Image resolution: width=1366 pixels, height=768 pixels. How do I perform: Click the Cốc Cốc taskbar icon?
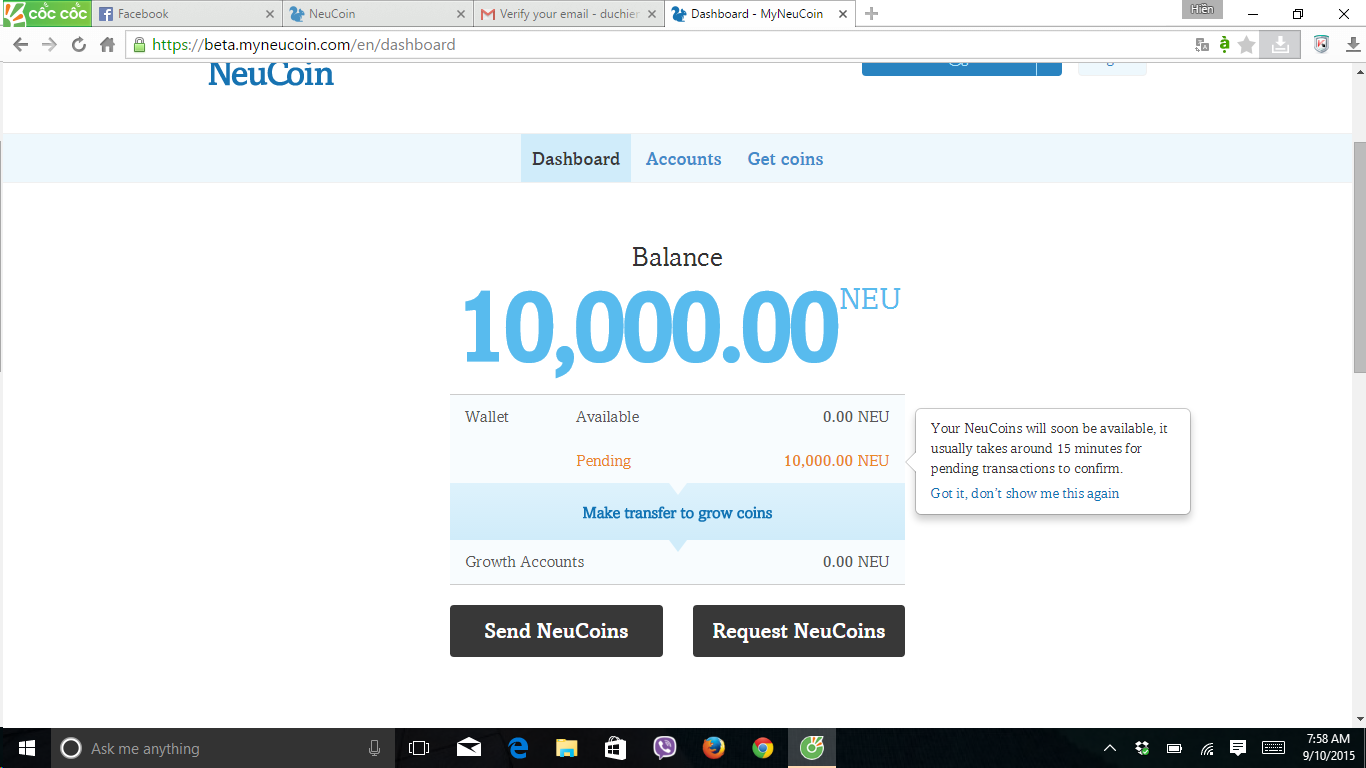(x=812, y=748)
